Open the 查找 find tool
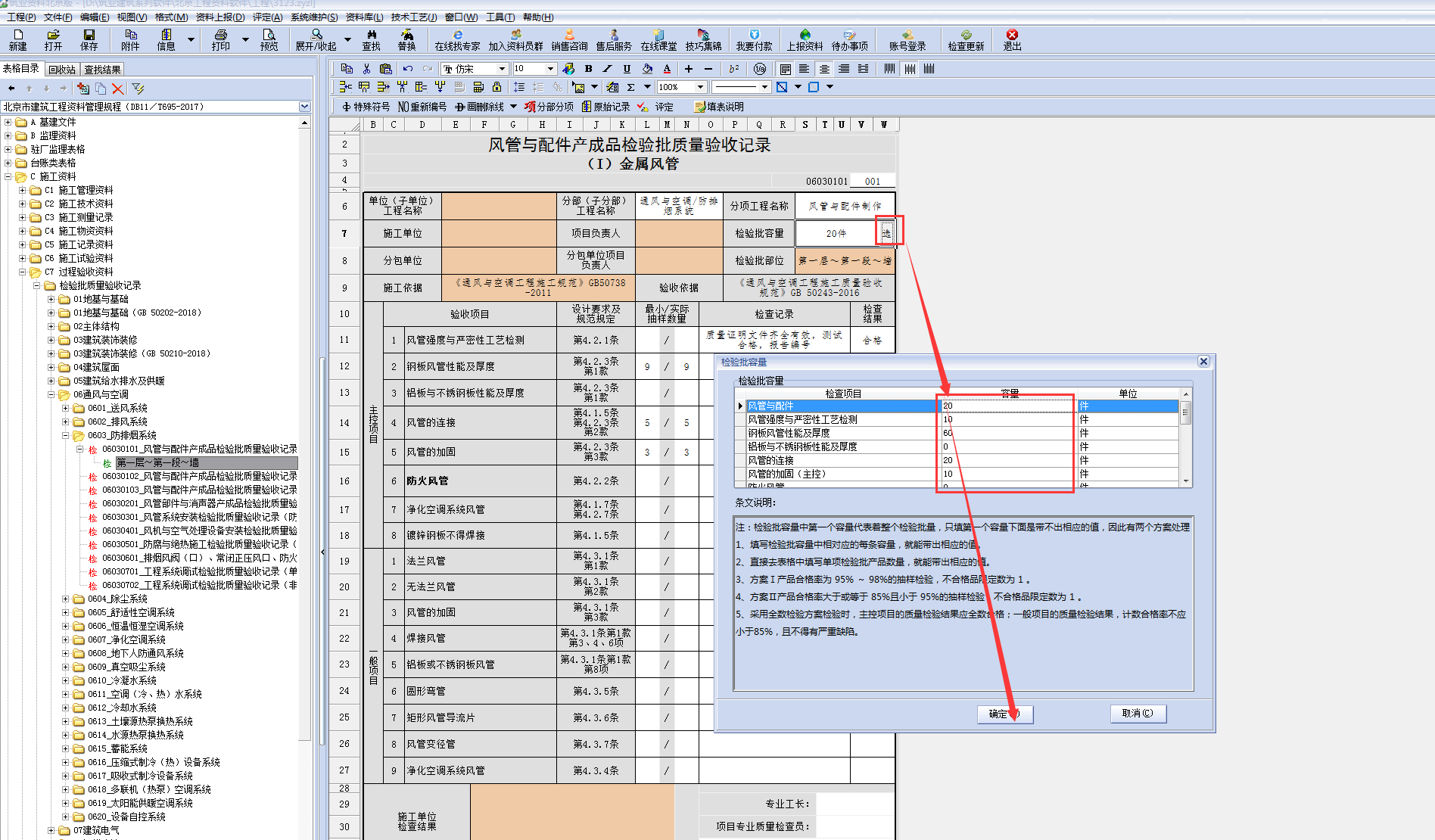 371,39
